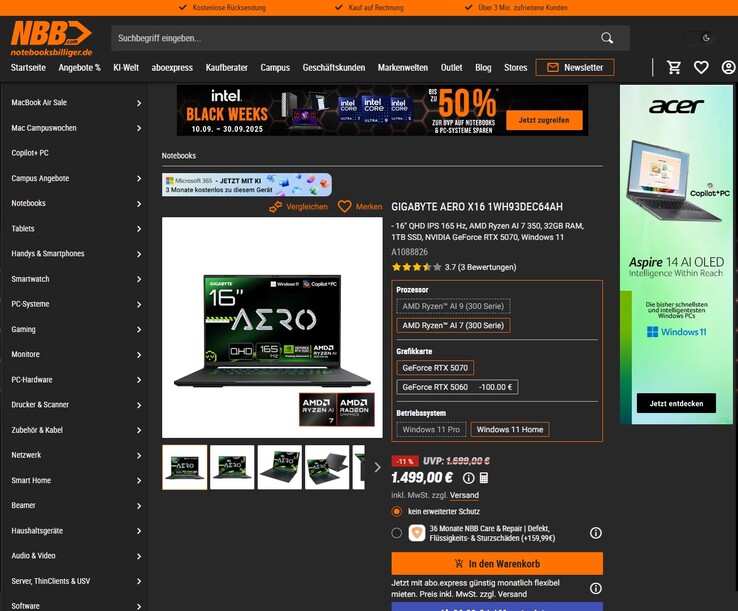Choose AMD Ryzen AI 9 (300 Serie) processor
Screen dimensions: 738x611
coord(453,306)
